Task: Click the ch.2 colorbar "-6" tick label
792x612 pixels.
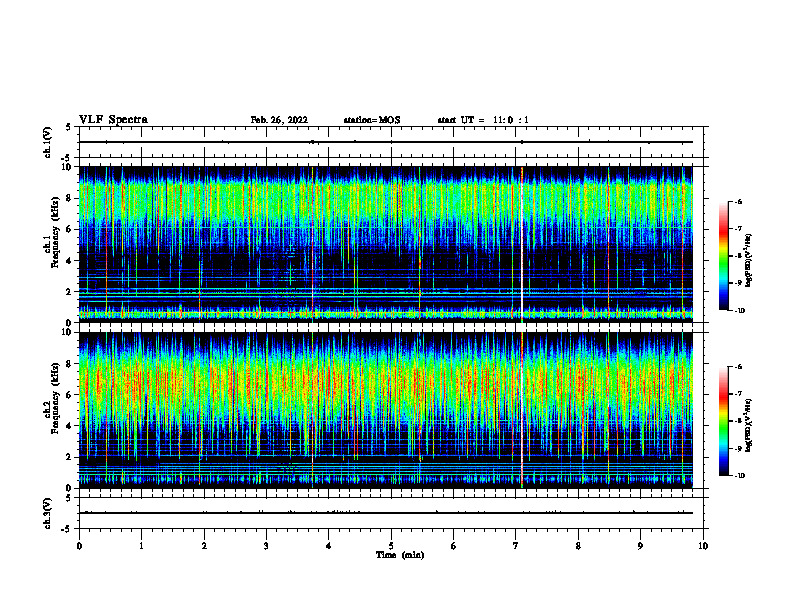Action: [x=738, y=367]
